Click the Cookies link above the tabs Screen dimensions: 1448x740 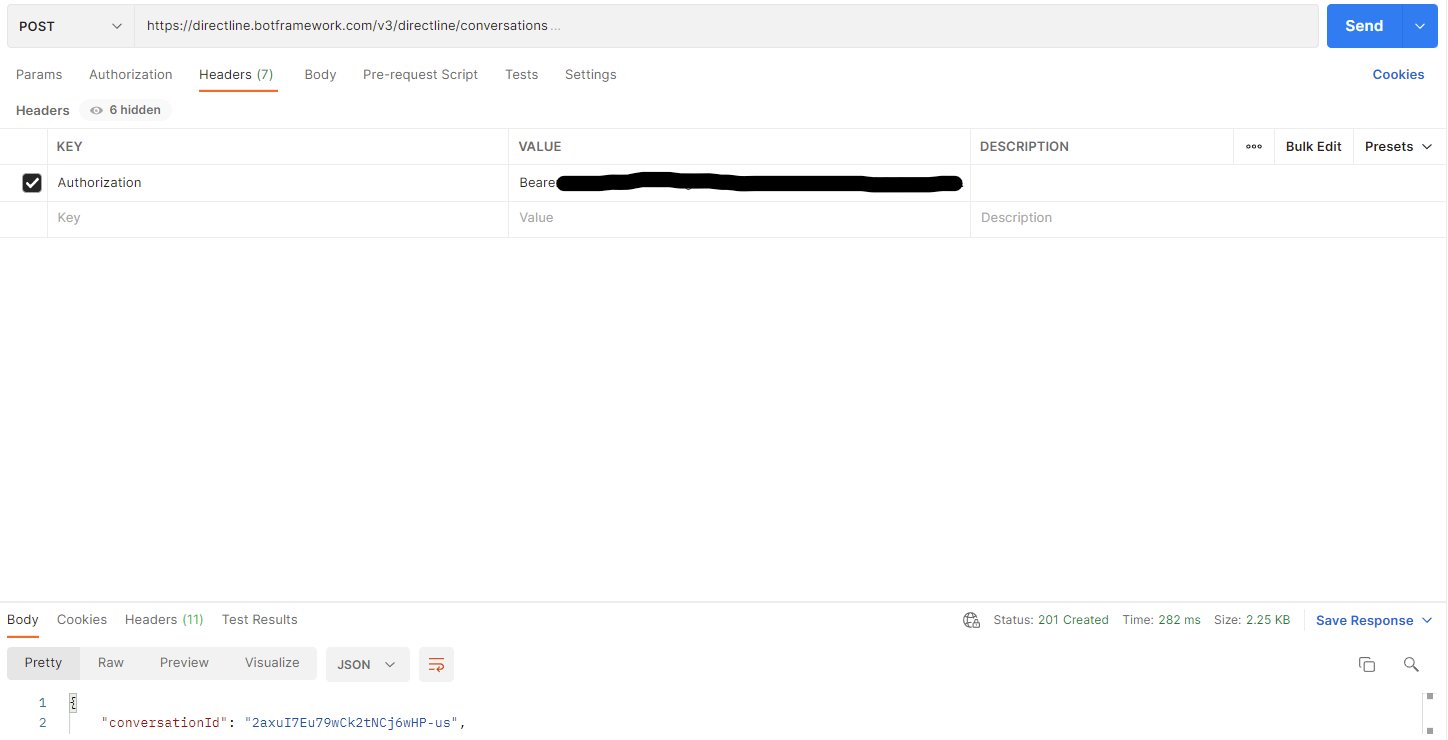click(1398, 74)
